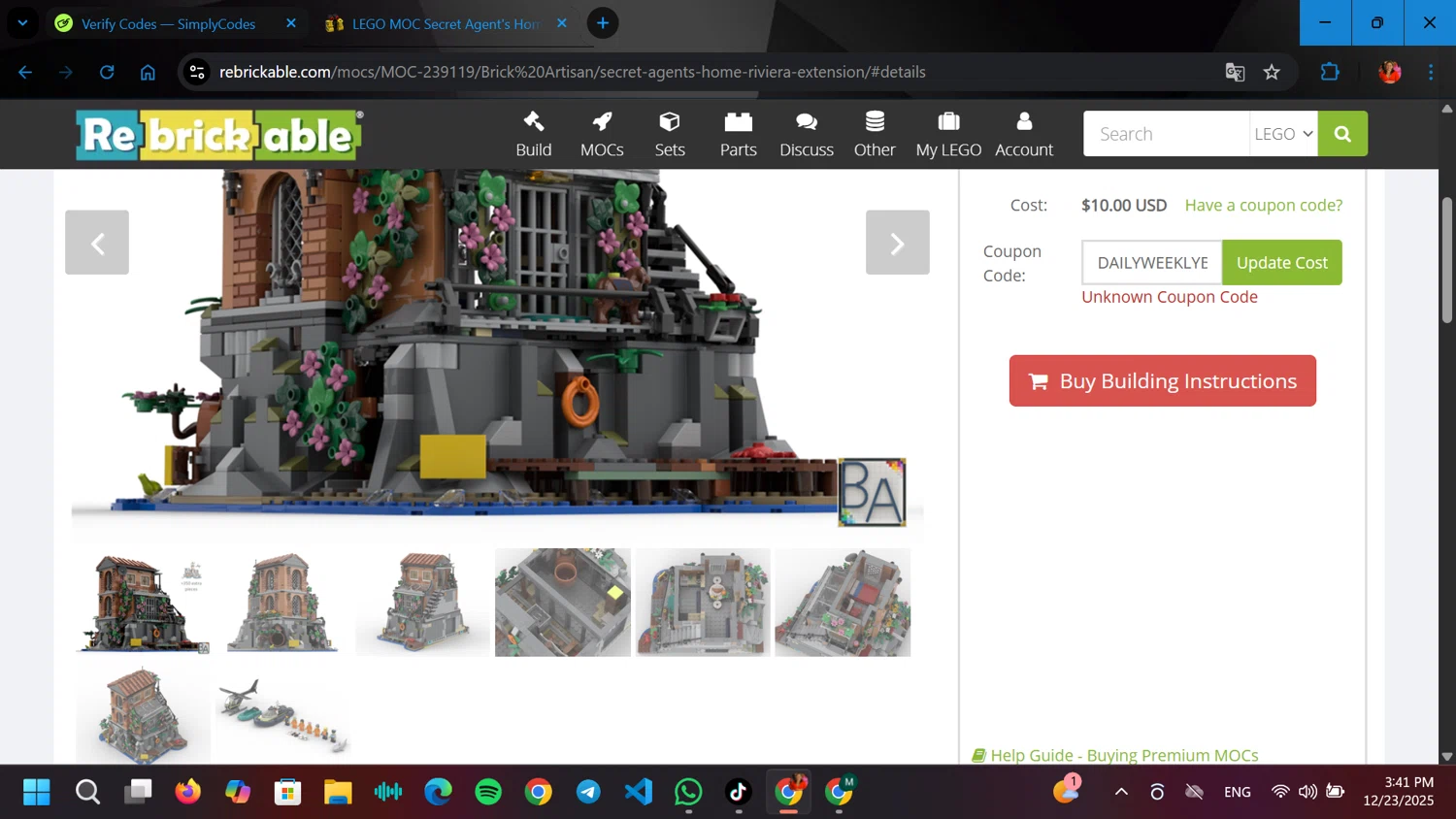Click the page vertical scrollbar thumb
The image size is (1456, 819).
[1447, 260]
